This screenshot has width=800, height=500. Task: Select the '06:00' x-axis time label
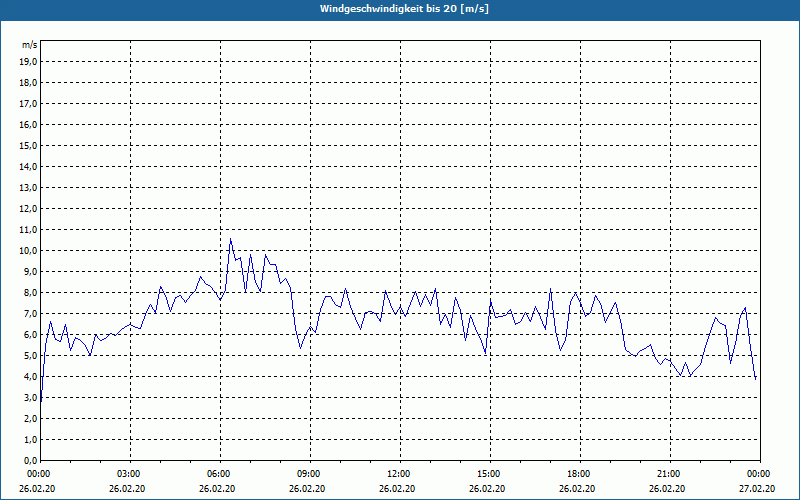pos(218,474)
